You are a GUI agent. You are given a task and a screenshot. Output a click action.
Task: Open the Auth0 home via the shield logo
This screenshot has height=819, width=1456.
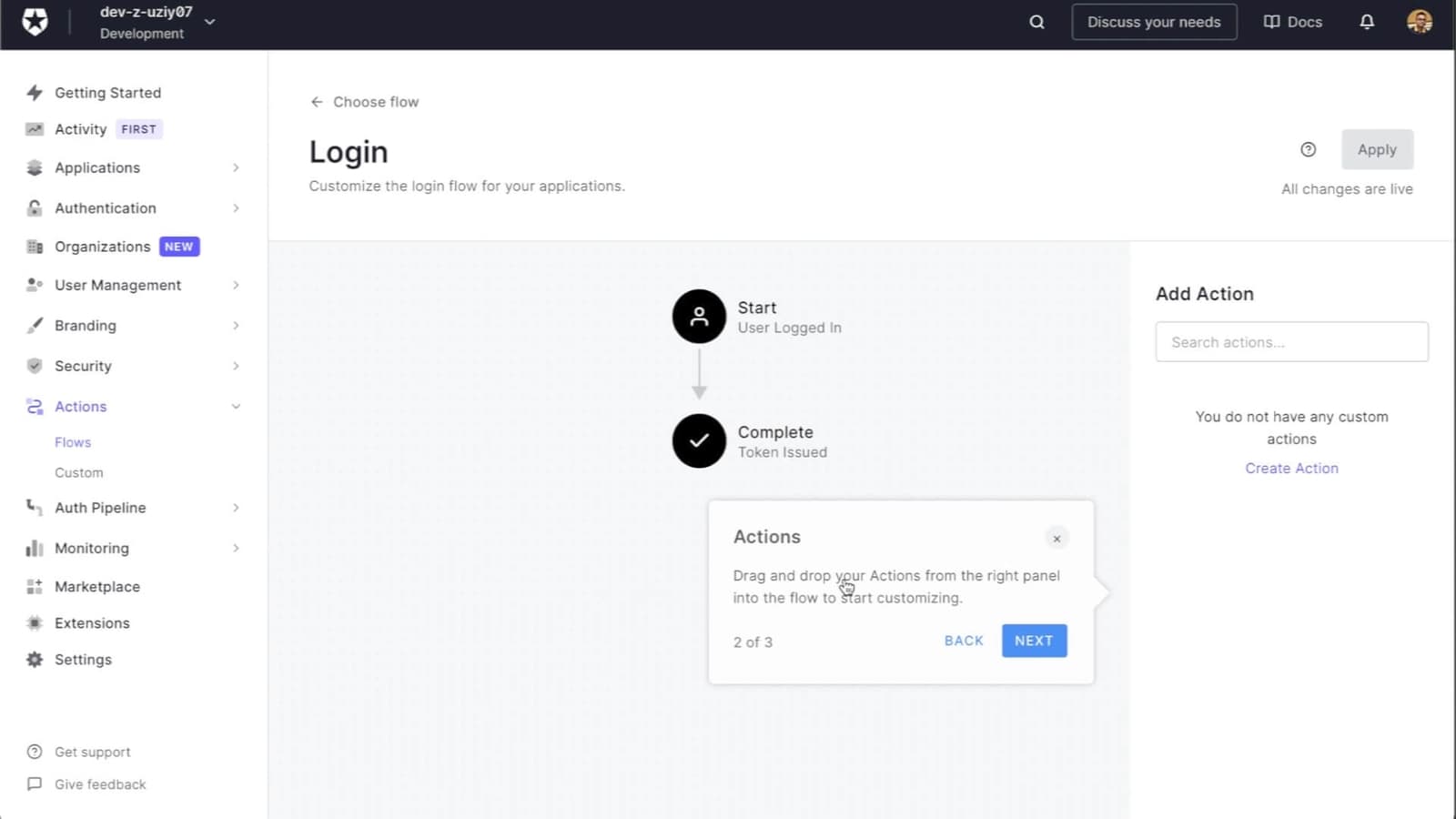(34, 21)
